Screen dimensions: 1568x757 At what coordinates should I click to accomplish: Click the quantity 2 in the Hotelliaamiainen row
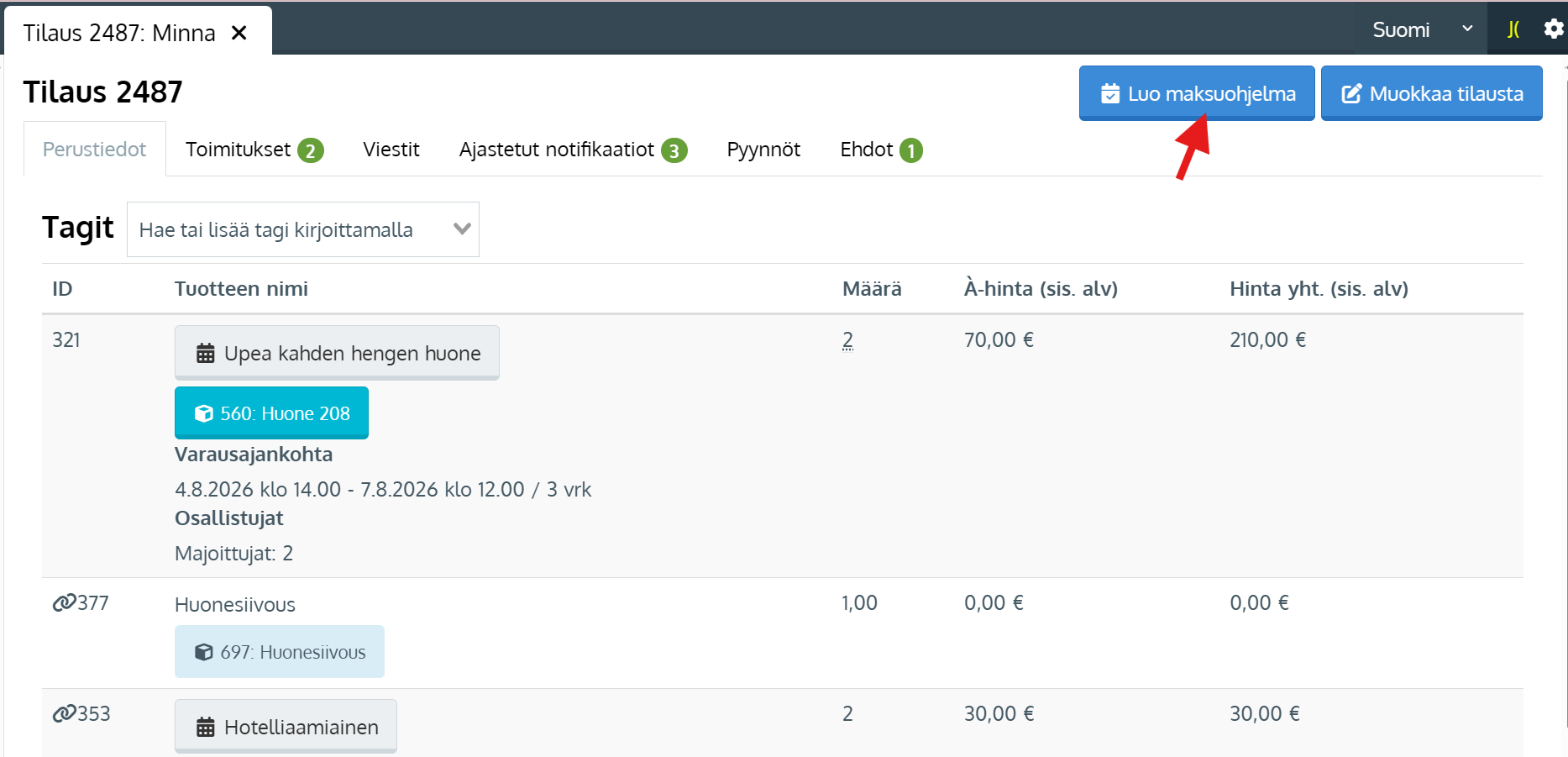(x=847, y=713)
